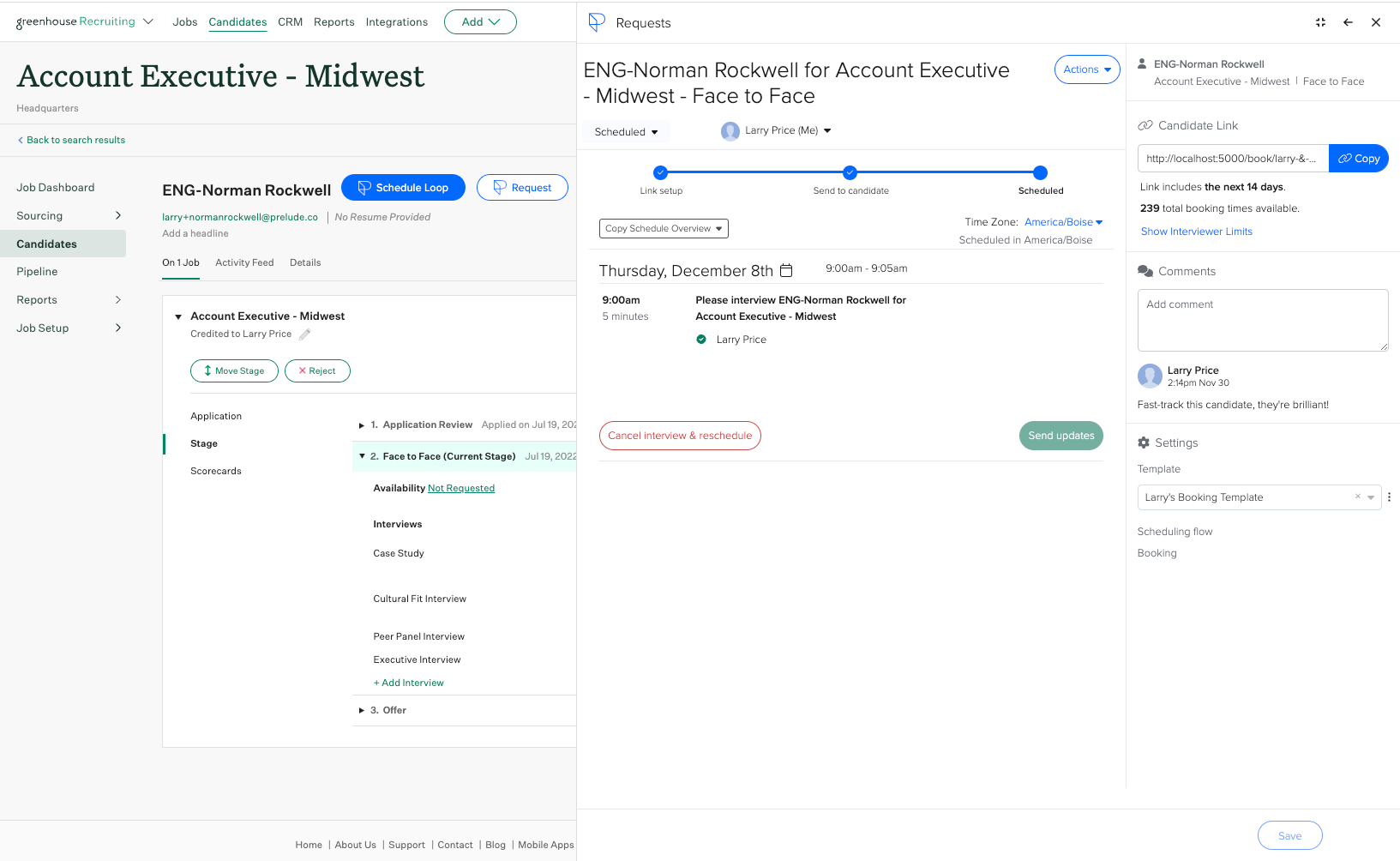1400x861 pixels.
Task: Switch to the Activity Feed tab
Action: tap(244, 262)
